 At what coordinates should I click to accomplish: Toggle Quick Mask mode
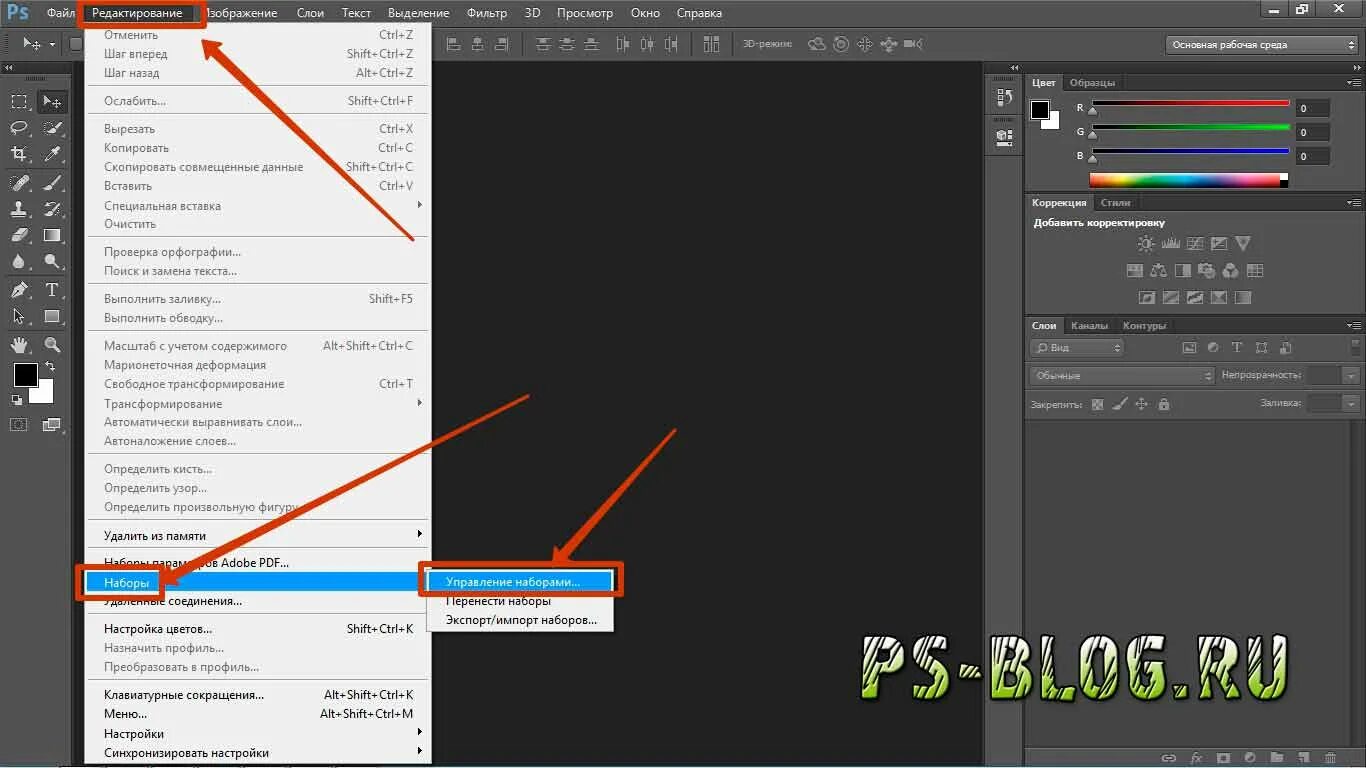(19, 424)
